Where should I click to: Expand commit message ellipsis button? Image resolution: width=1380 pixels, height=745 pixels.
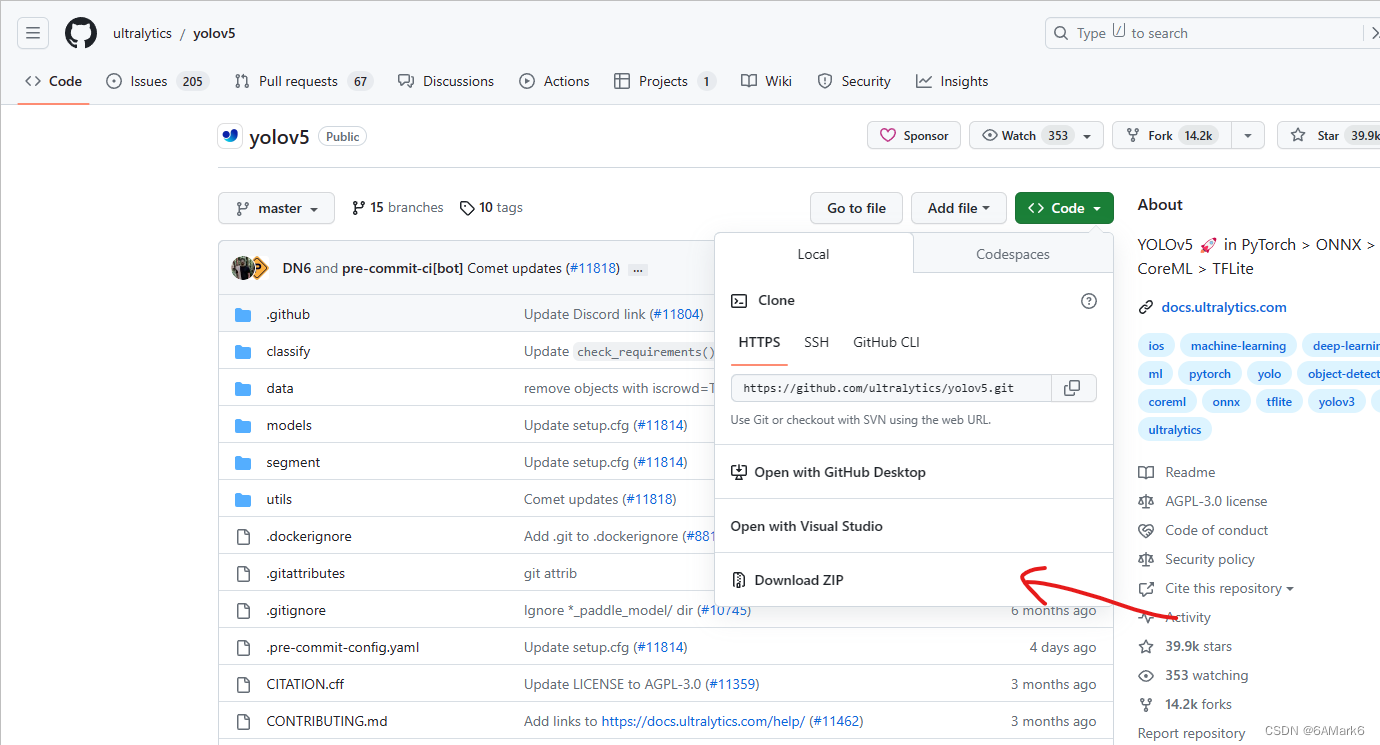coord(637,269)
